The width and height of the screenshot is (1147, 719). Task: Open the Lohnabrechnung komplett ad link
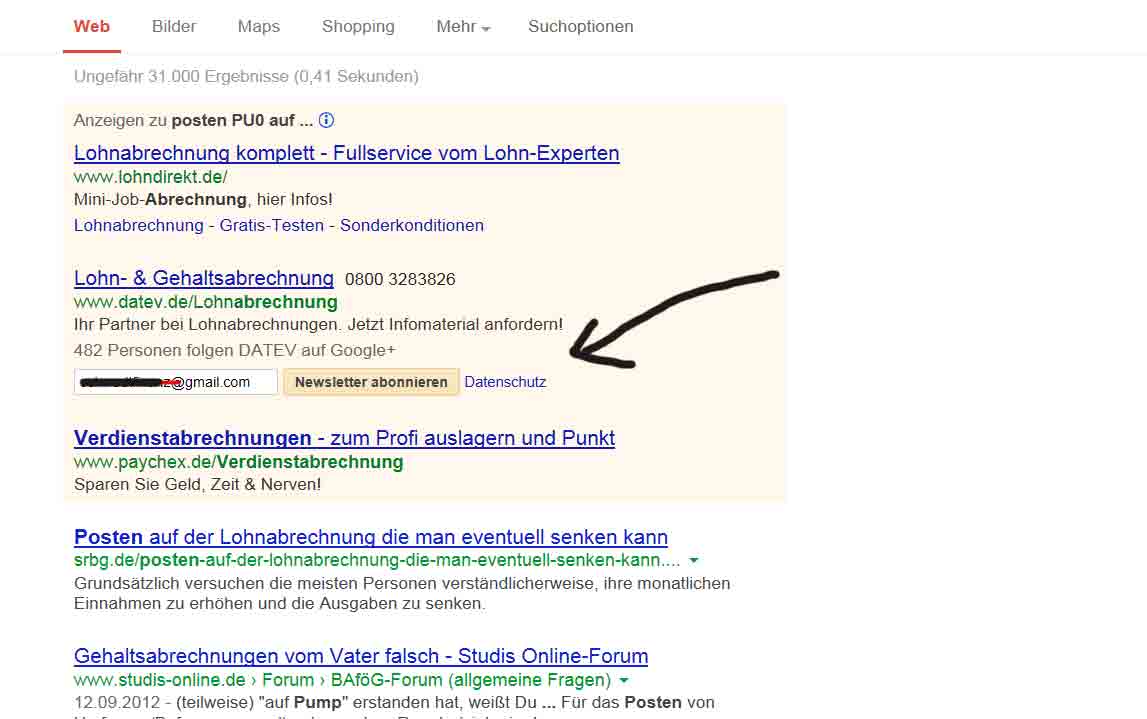tap(347, 153)
